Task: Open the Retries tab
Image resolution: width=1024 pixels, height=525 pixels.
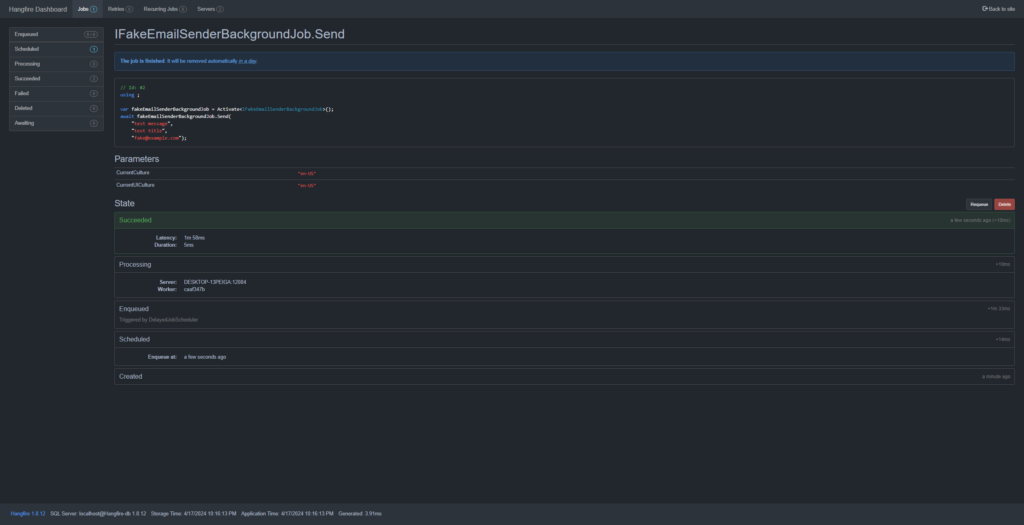Action: [116, 8]
